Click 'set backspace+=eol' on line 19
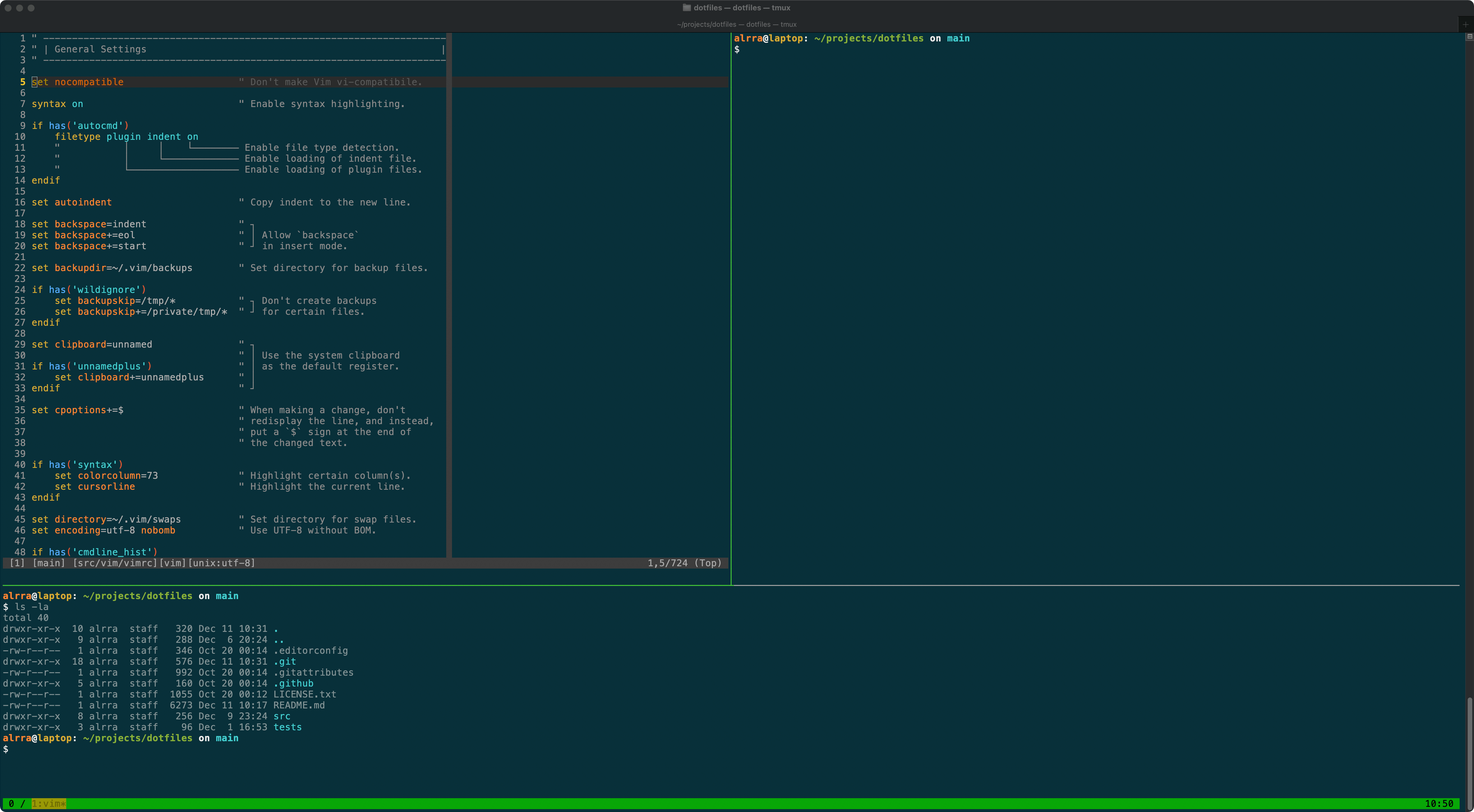 [x=83, y=235]
